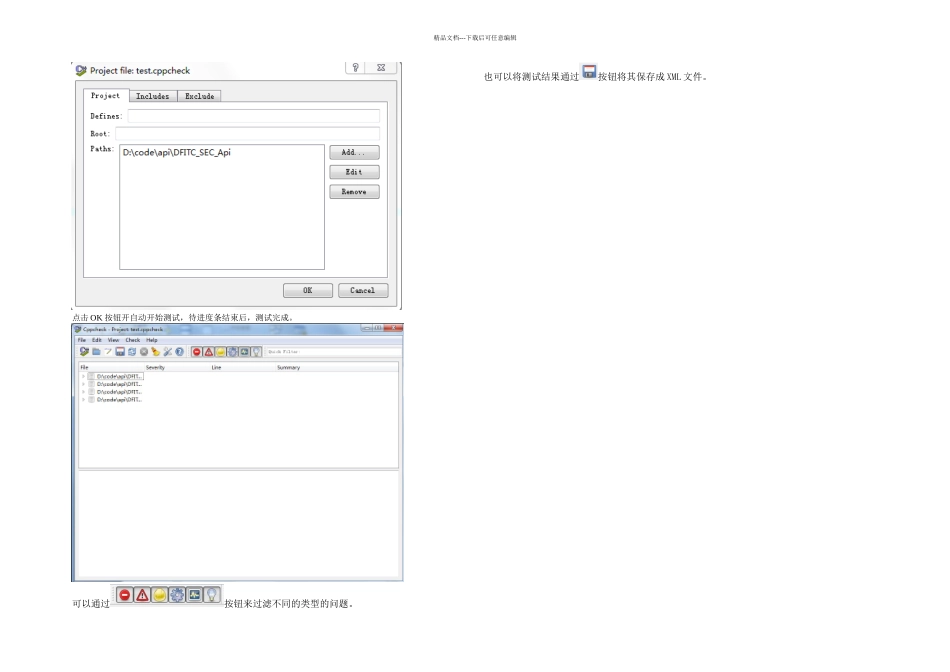This screenshot has width=950, height=672.
Task: Open the Check menu in Cppcheck
Action: pos(133,340)
